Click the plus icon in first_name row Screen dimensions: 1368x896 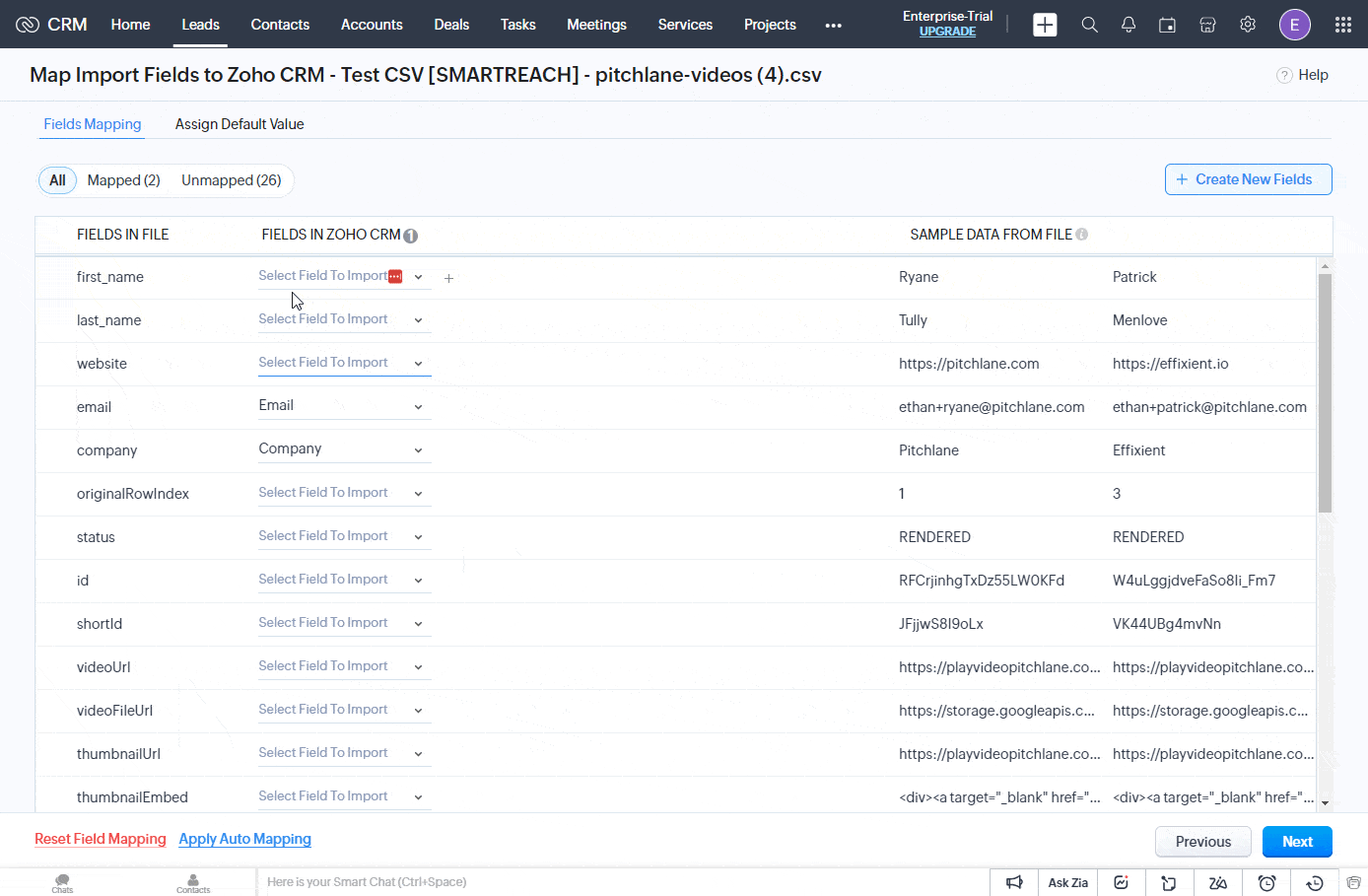tap(448, 278)
